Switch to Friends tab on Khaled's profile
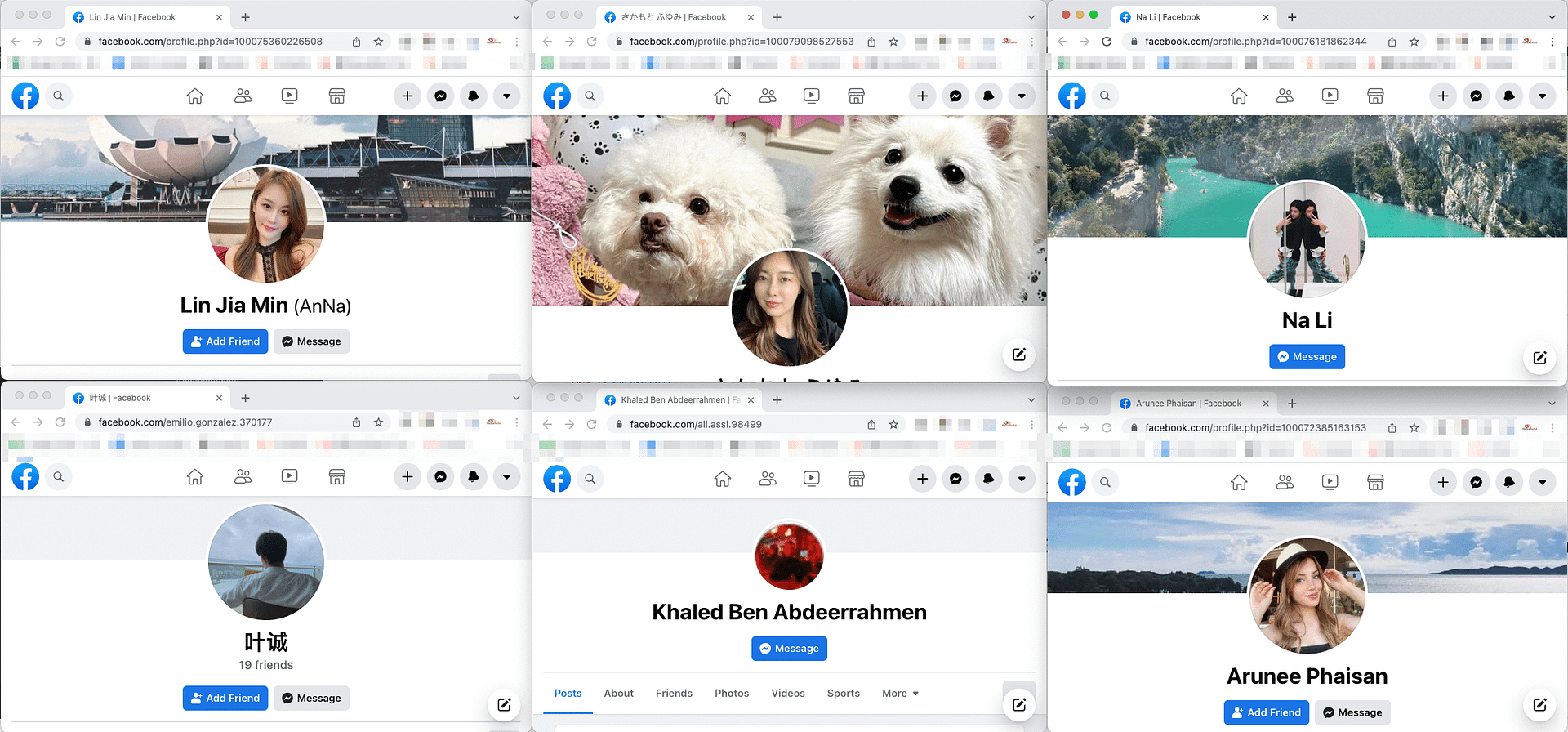 click(x=674, y=694)
